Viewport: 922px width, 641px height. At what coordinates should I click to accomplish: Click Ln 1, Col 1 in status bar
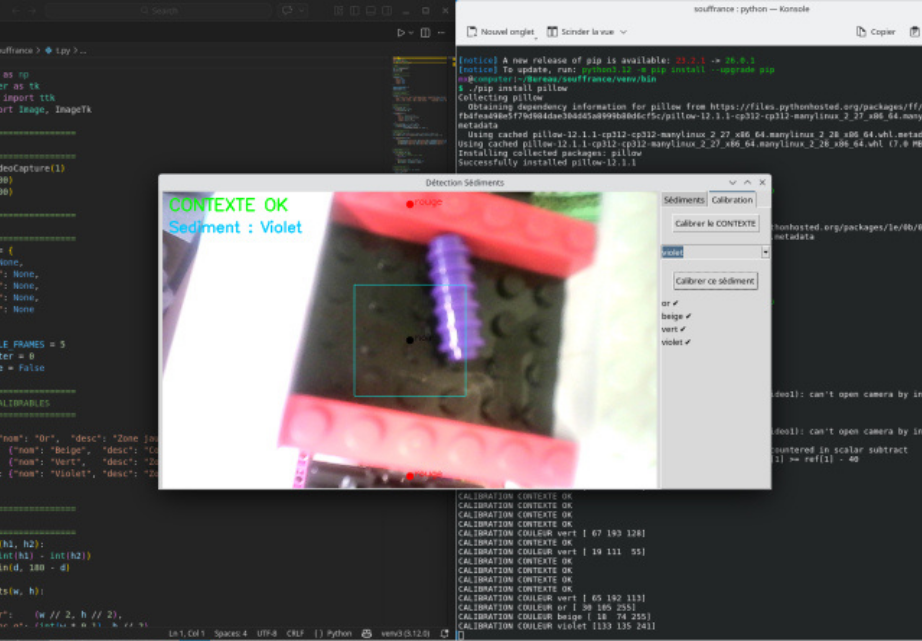pos(186,633)
